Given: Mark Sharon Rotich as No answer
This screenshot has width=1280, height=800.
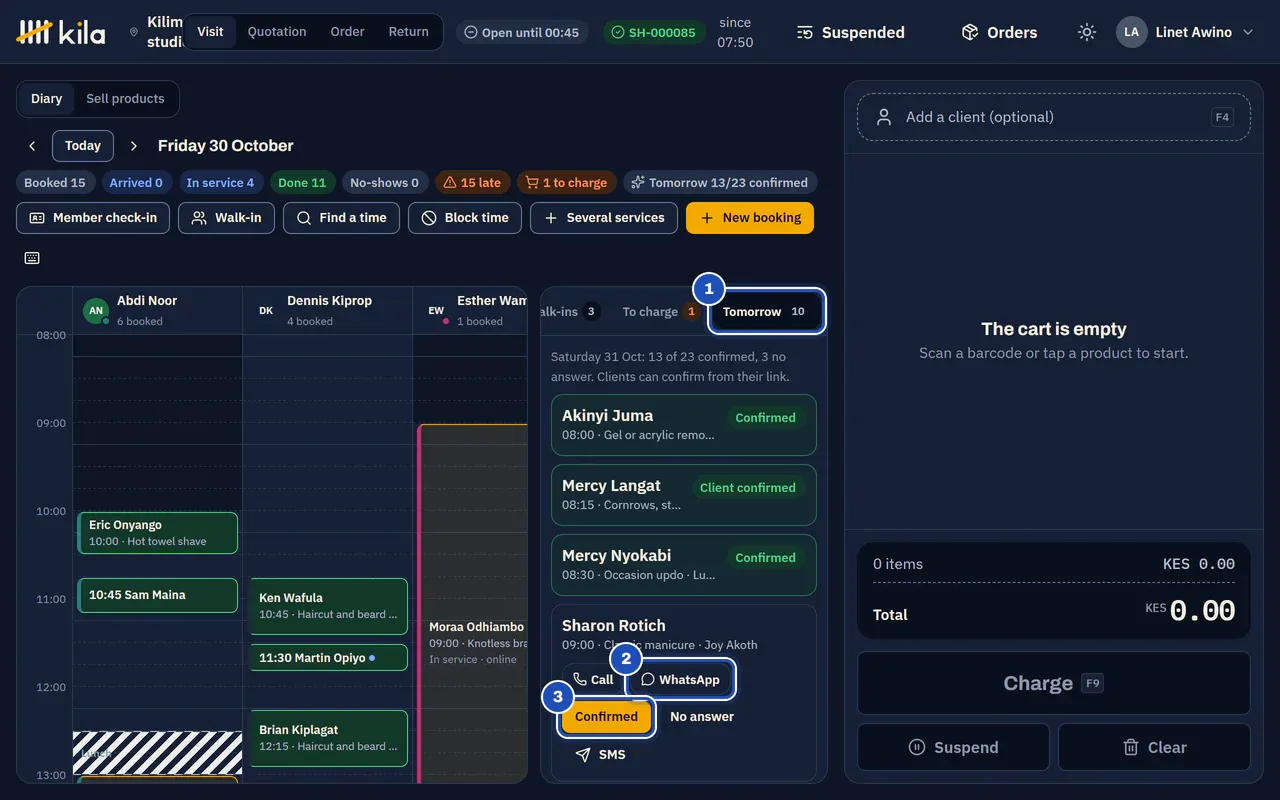Looking at the screenshot, I should [702, 717].
